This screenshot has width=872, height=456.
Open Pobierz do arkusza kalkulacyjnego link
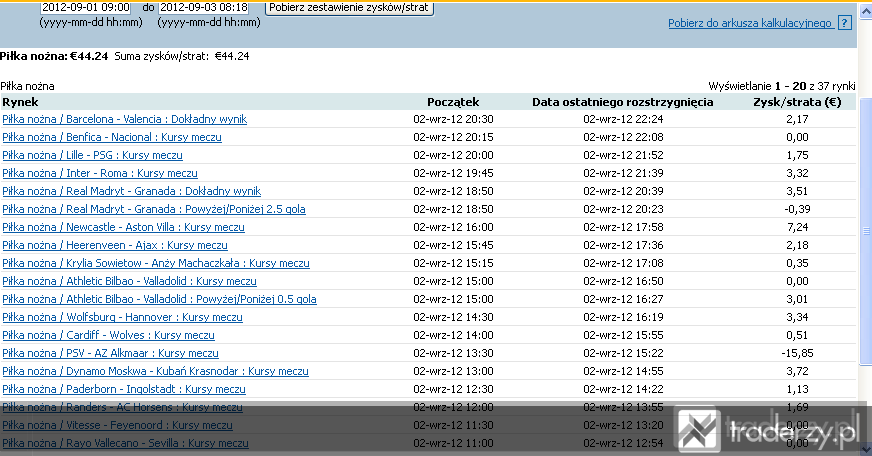pos(750,23)
